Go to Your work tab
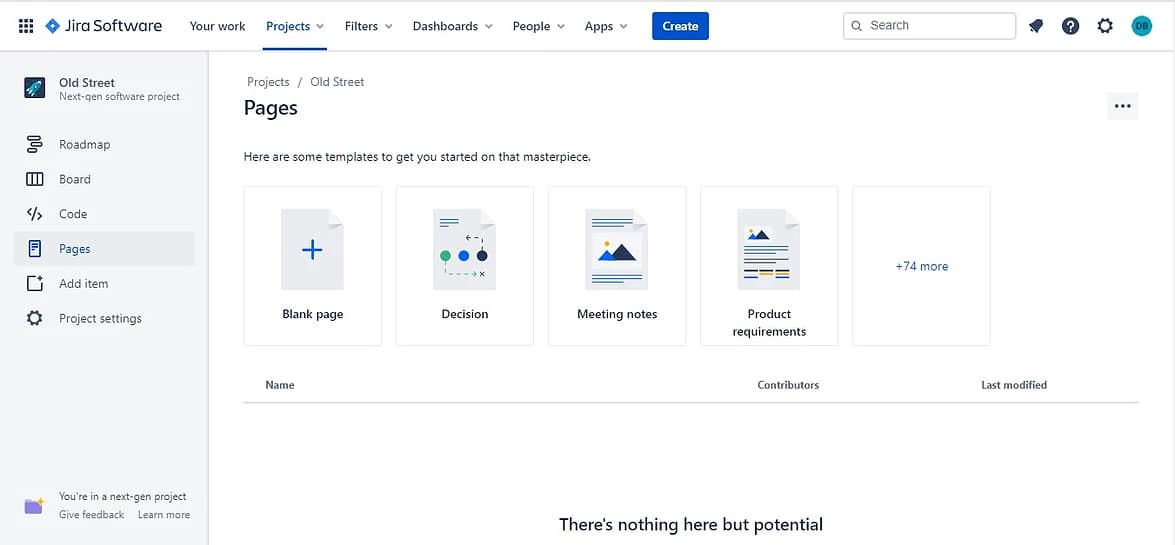Screen dimensions: 1175x545 (x=217, y=26)
